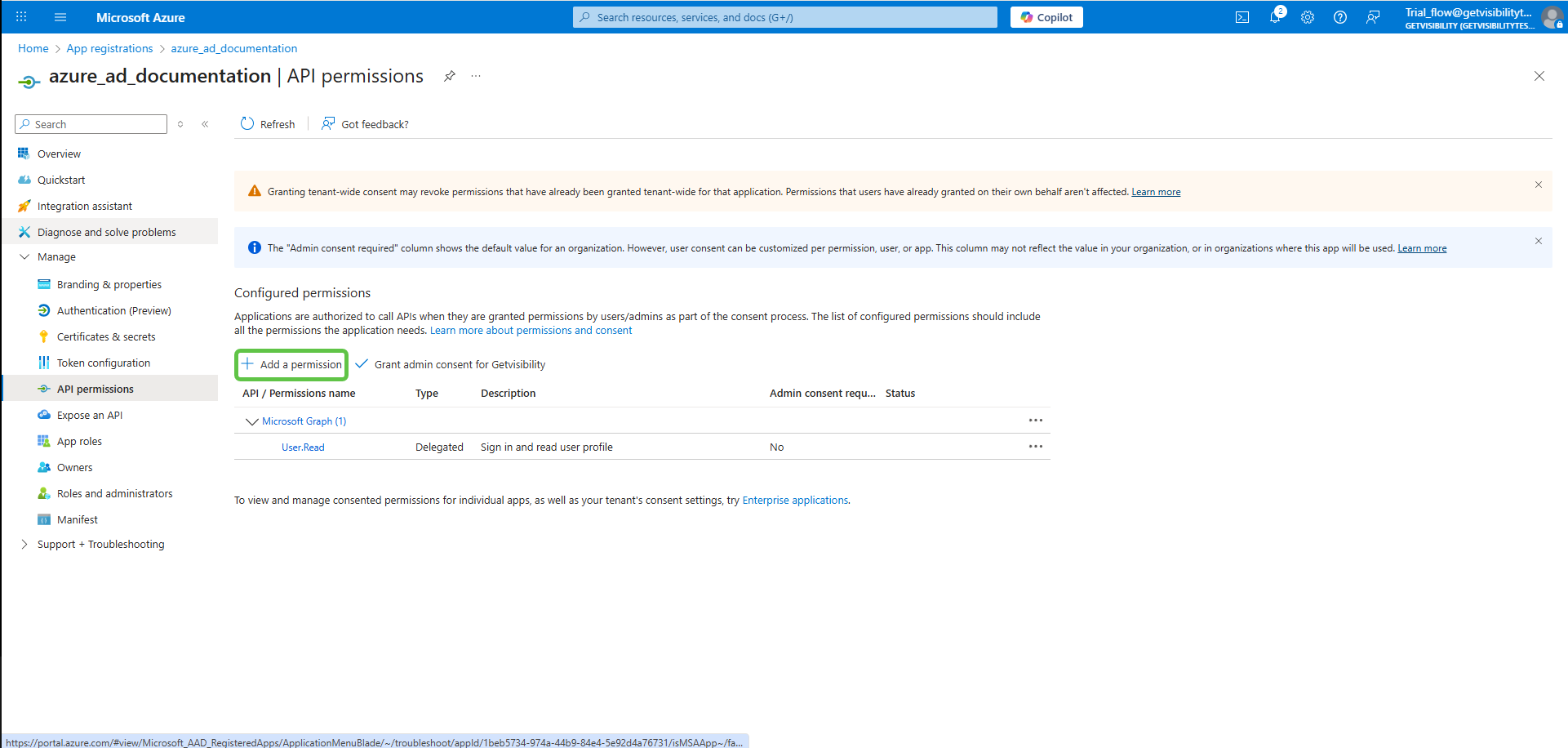Open Certificates & secrets page
The image size is (1568, 748).
tap(106, 336)
